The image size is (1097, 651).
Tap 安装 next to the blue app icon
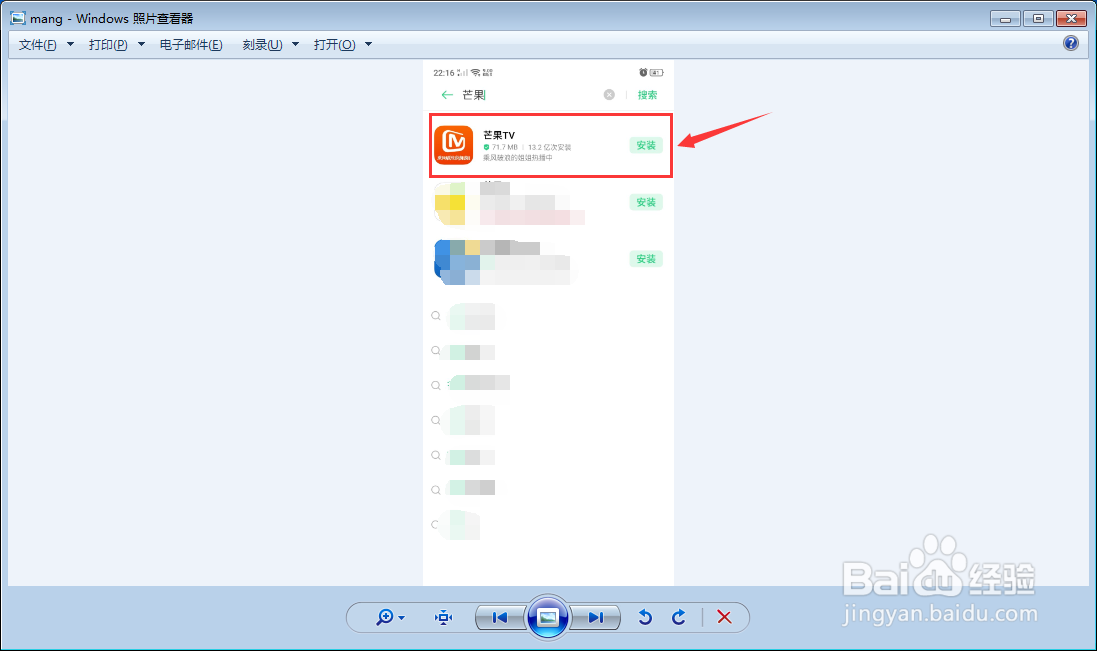[x=646, y=259]
